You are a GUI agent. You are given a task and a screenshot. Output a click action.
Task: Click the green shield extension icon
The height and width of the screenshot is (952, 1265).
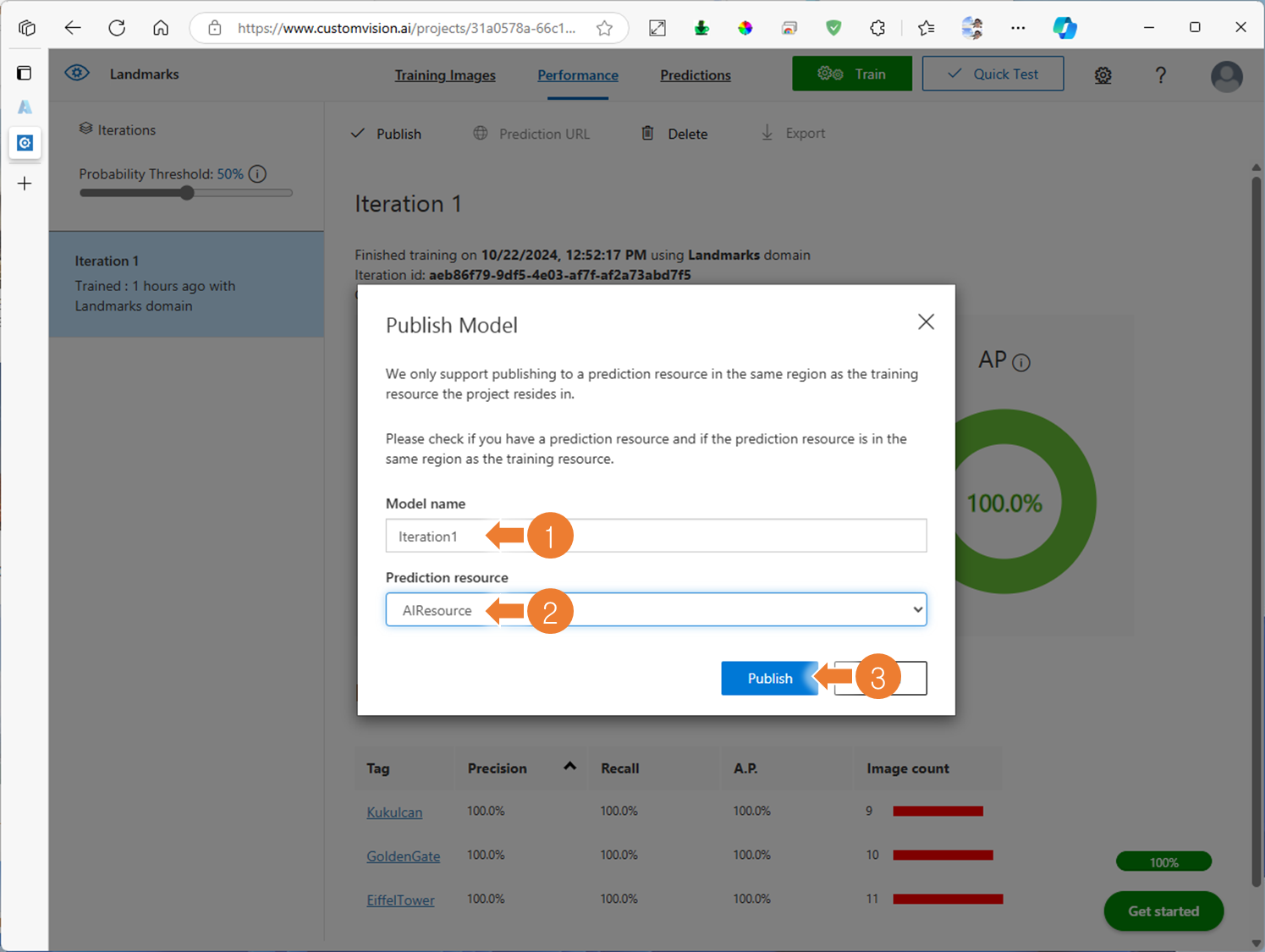833,28
